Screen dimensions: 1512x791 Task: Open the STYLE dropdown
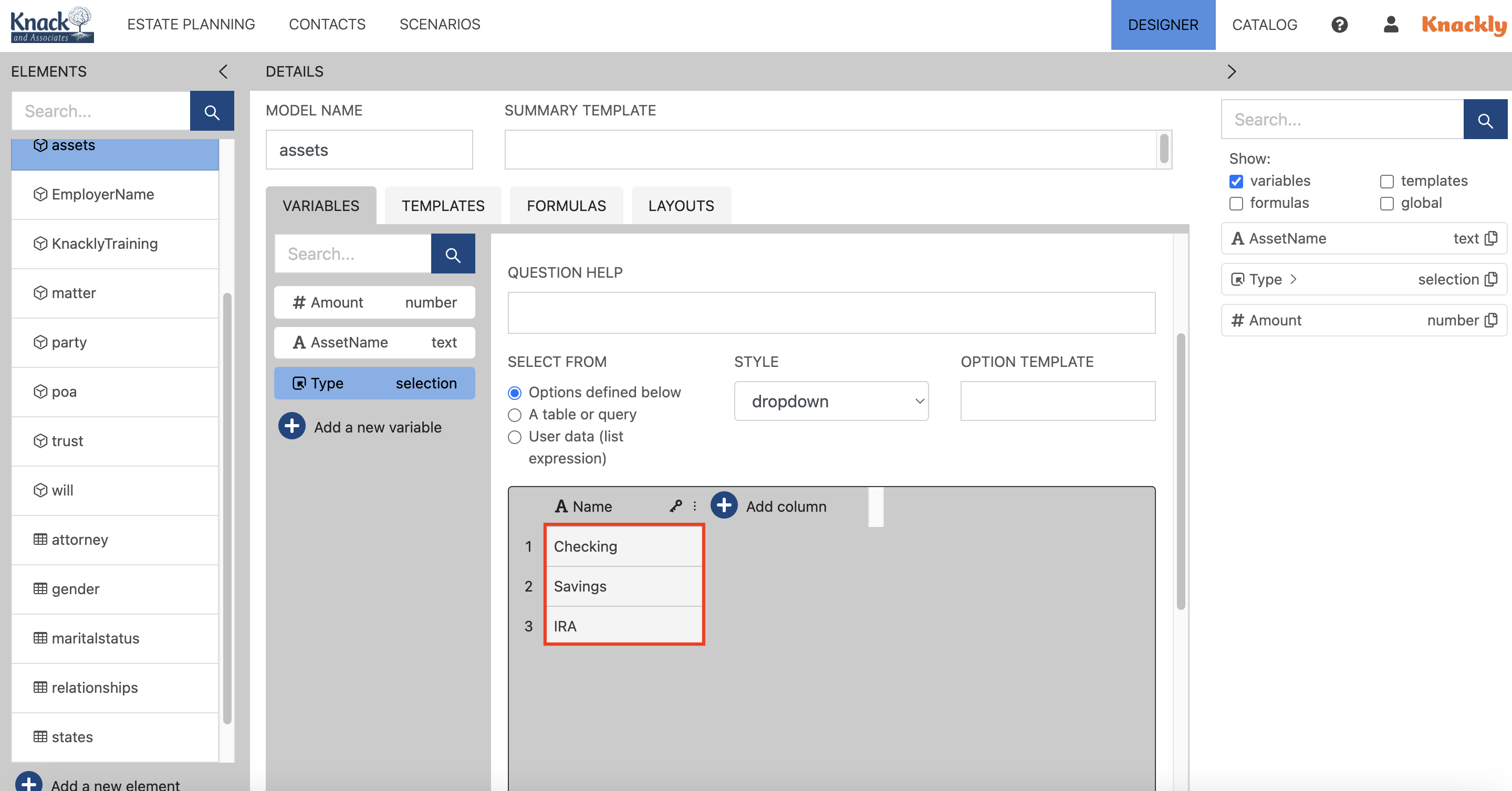(830, 401)
